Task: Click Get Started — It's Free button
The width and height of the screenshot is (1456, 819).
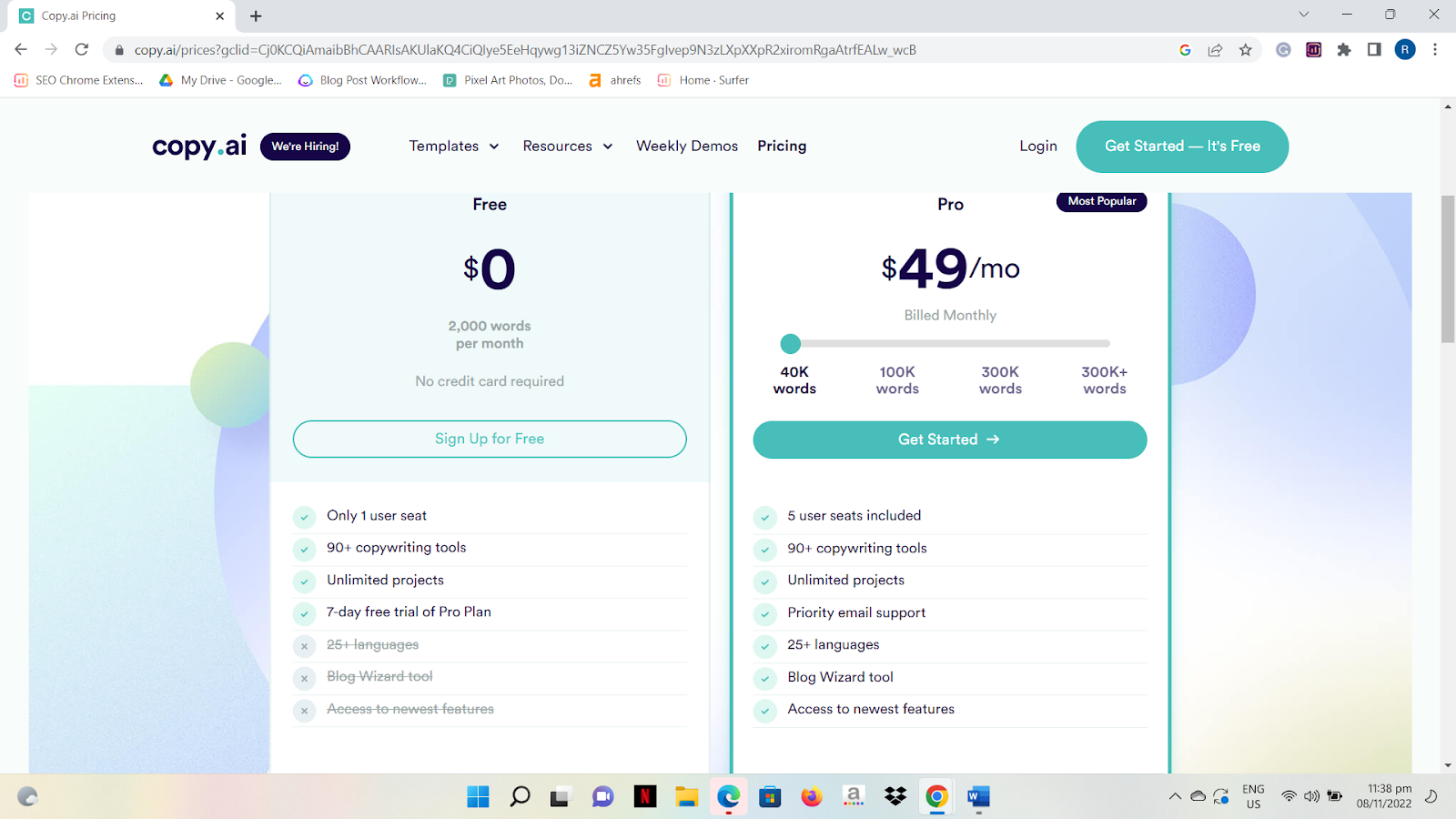Action: pos(1182,147)
